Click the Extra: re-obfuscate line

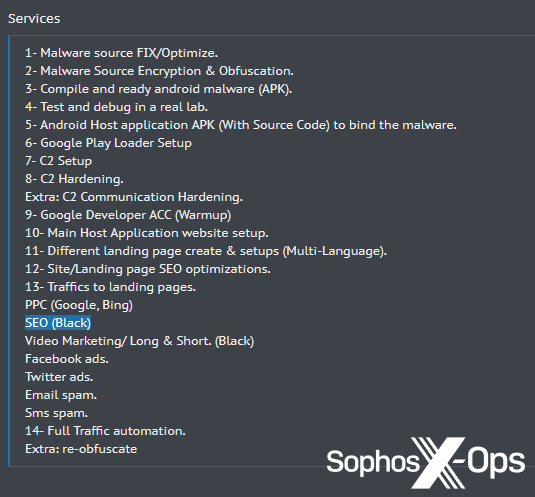pyautogui.click(x=81, y=449)
